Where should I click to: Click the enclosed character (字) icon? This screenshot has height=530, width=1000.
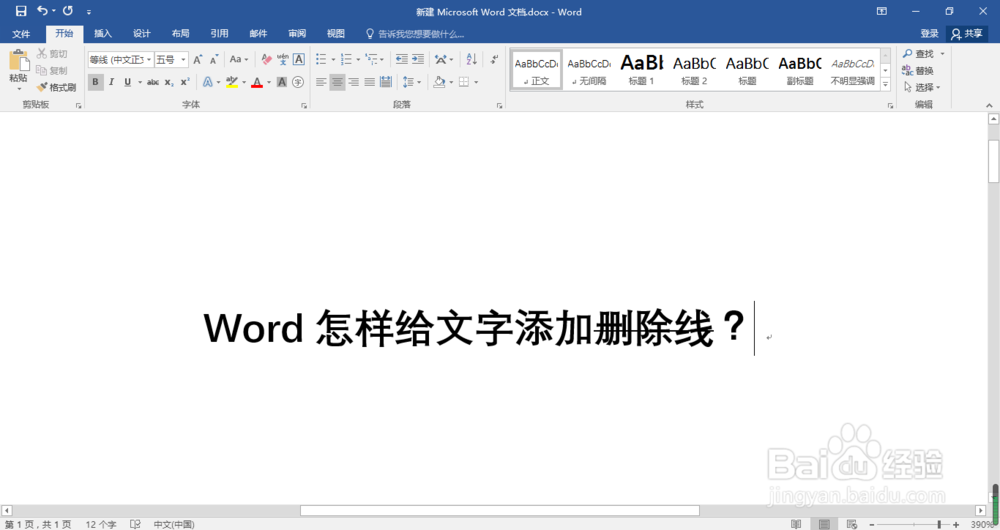[298, 82]
